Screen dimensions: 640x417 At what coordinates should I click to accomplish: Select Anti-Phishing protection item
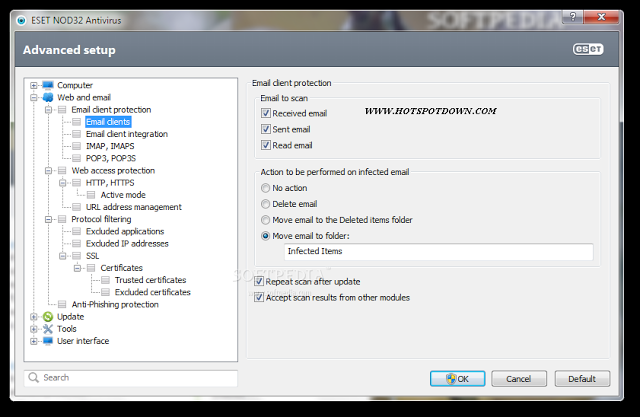115,304
